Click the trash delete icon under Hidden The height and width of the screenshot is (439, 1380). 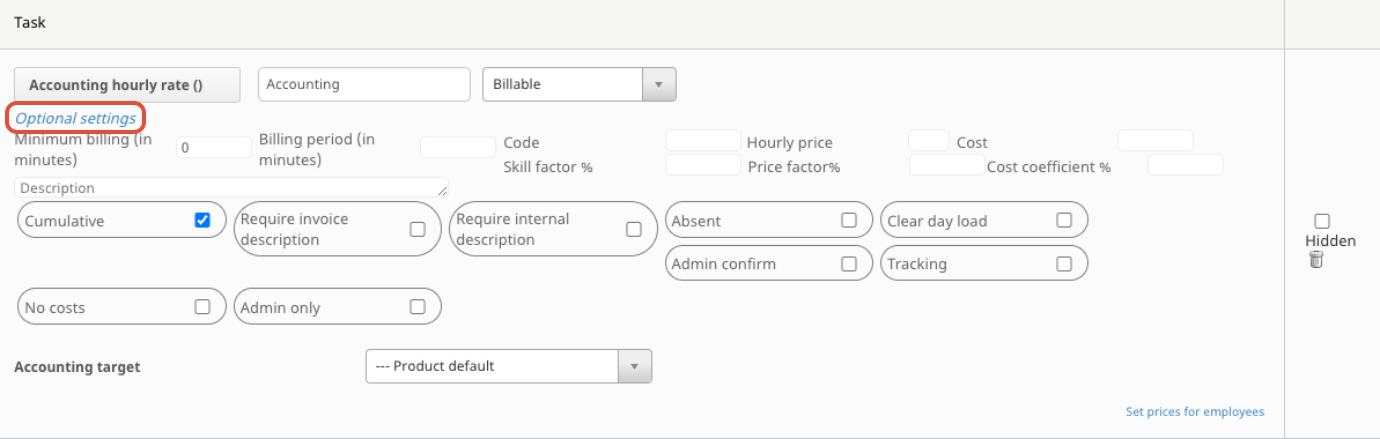(x=1316, y=260)
